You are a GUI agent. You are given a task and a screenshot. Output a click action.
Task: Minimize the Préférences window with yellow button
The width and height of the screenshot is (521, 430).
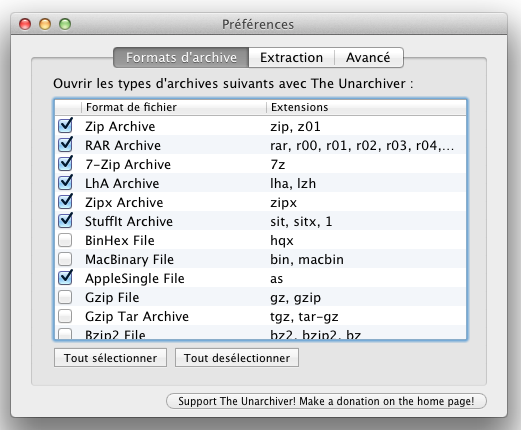[45, 24]
